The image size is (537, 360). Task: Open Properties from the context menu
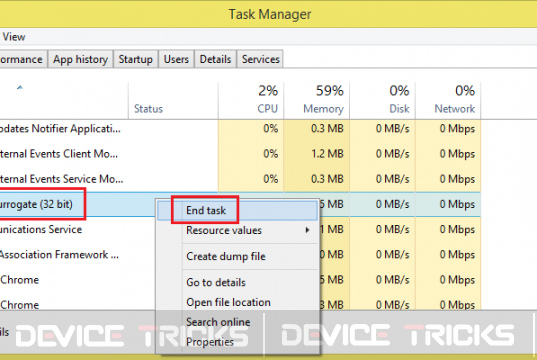[210, 342]
